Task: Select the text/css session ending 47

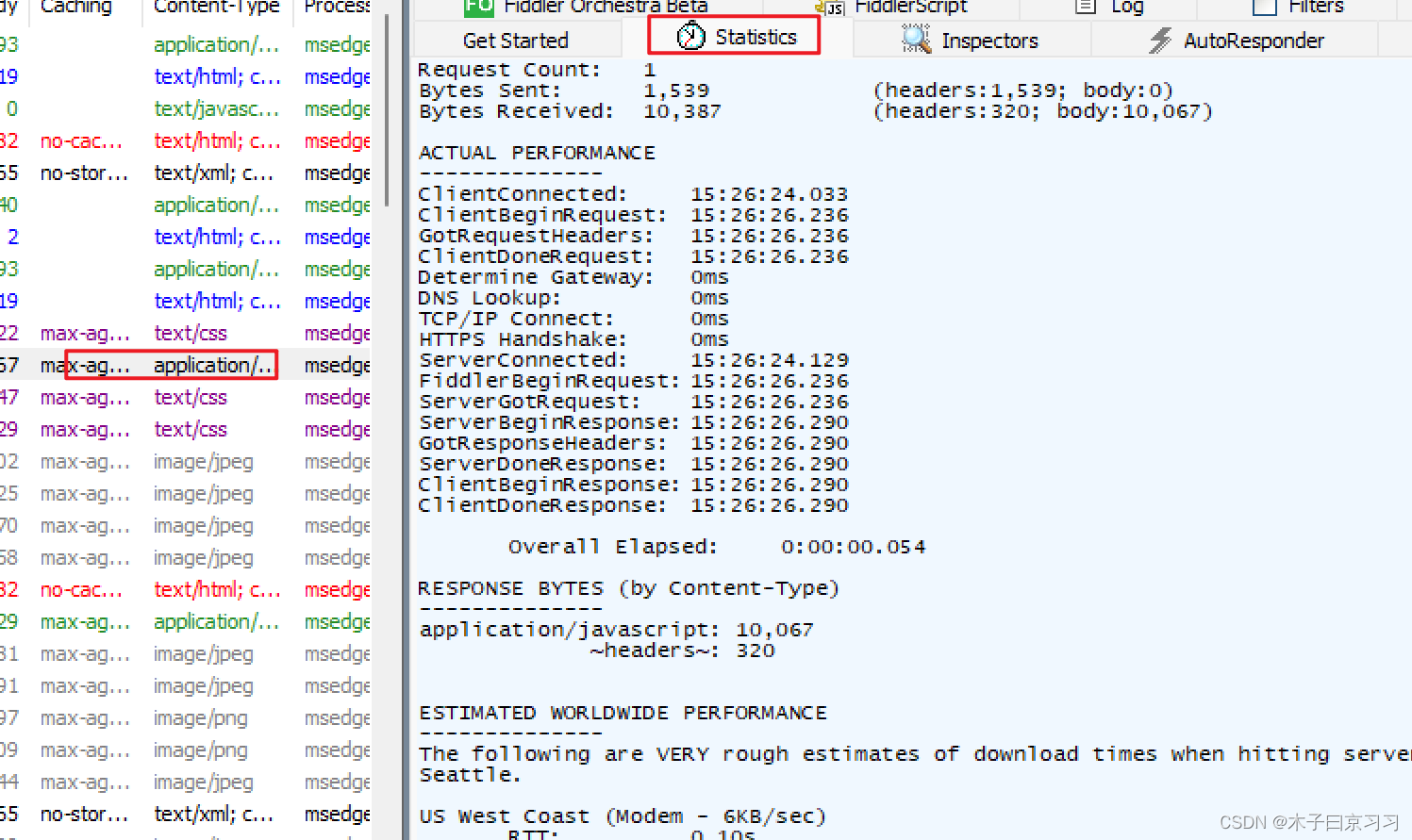Action: click(186, 397)
